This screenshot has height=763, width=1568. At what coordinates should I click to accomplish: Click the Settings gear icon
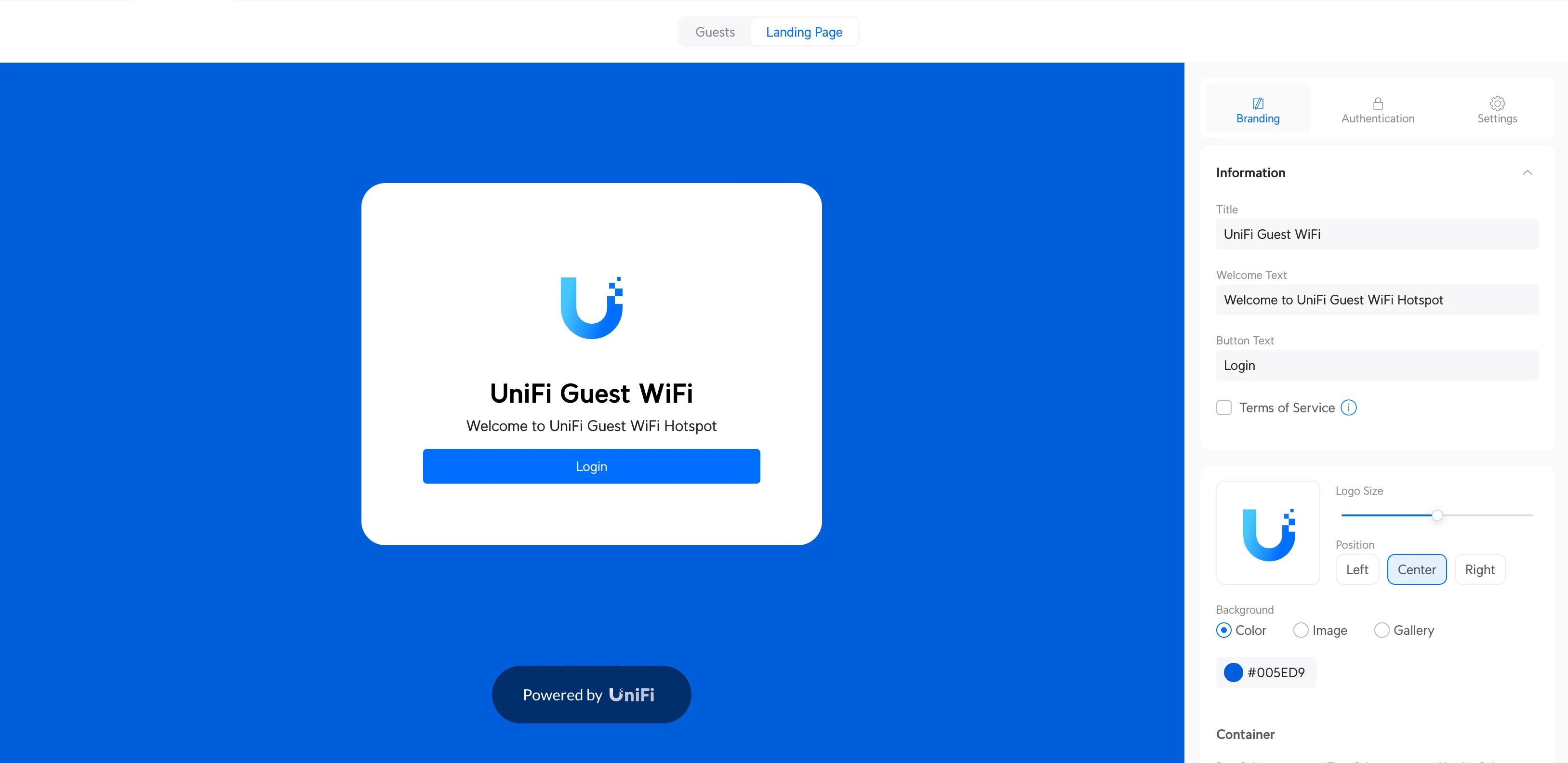[x=1497, y=103]
